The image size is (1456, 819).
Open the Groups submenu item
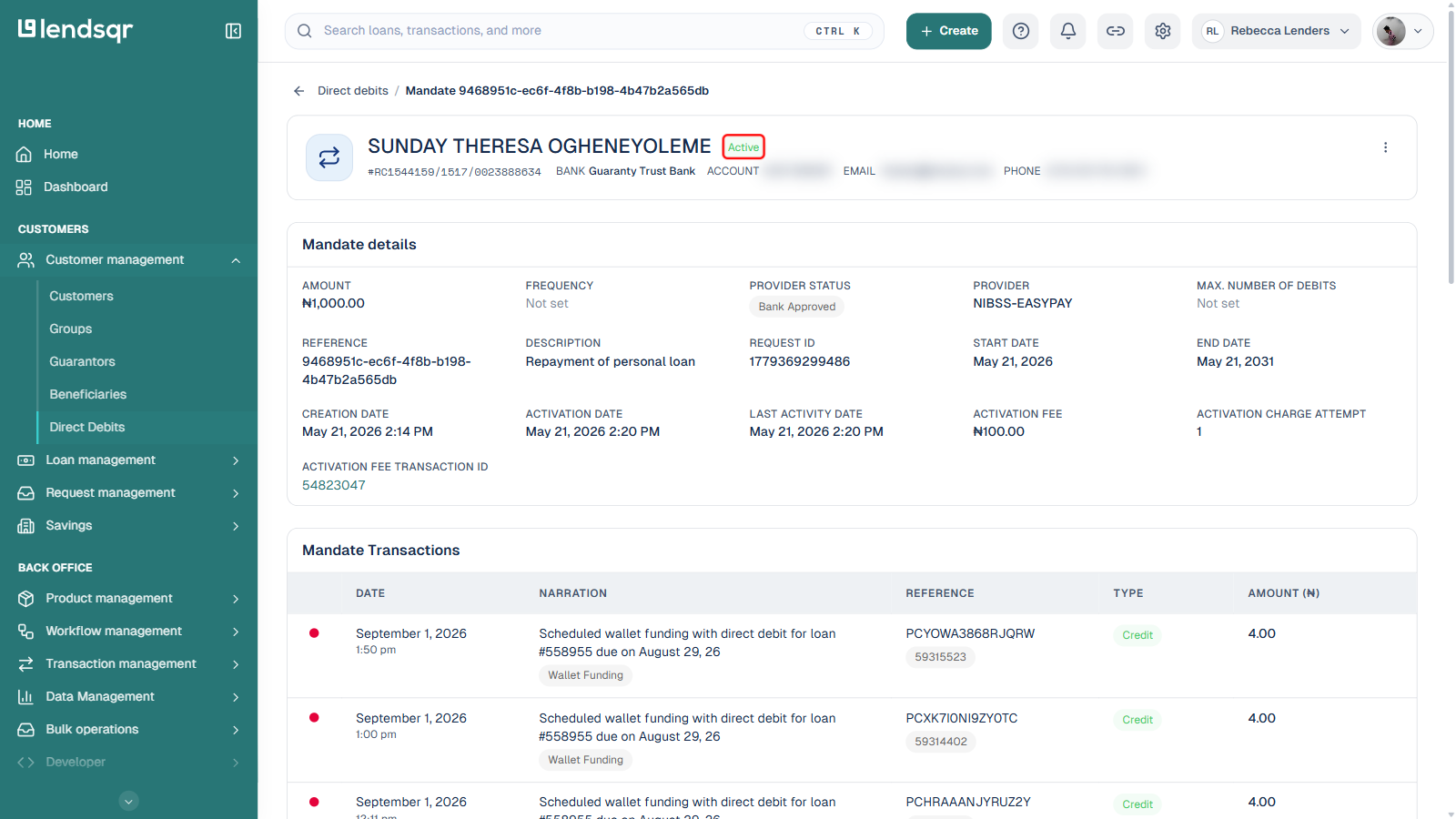(x=71, y=329)
